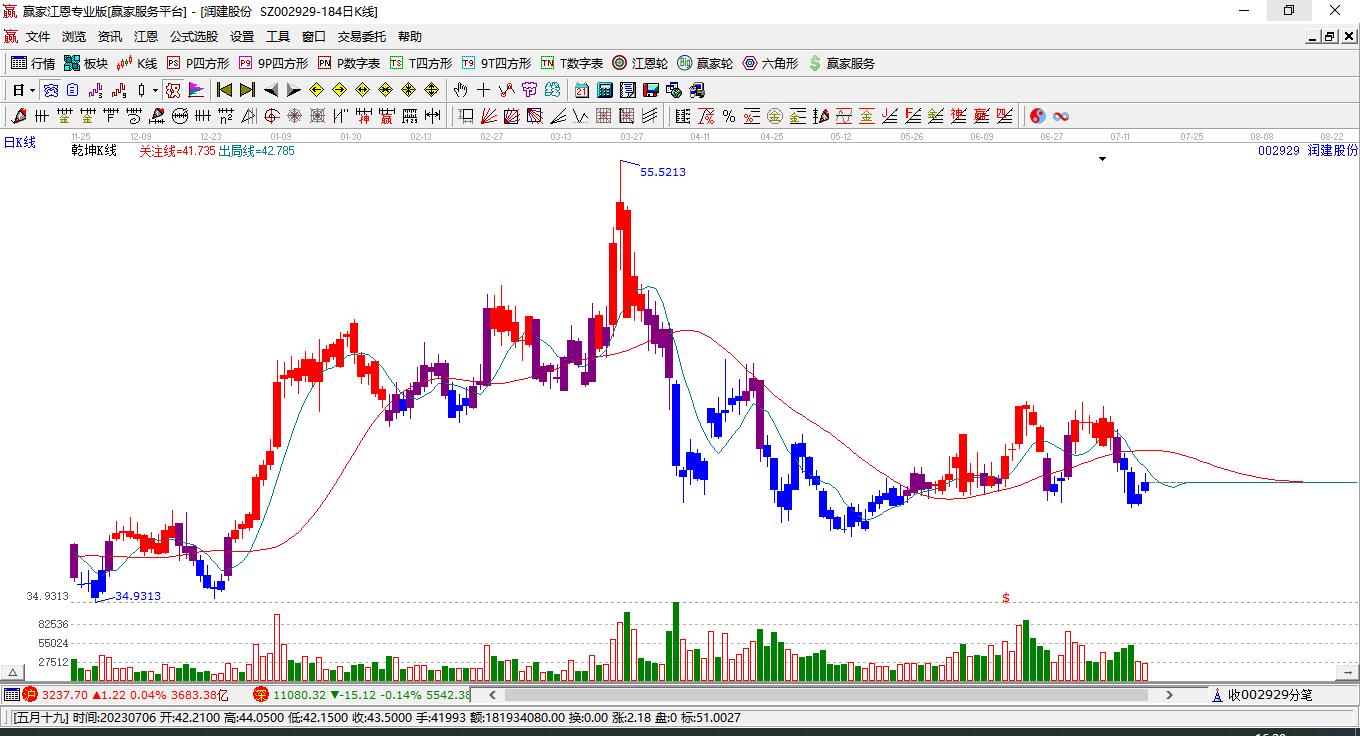Viewport: 1360px width, 736px height.
Task: Select the percent % drawing tool
Action: (729, 116)
